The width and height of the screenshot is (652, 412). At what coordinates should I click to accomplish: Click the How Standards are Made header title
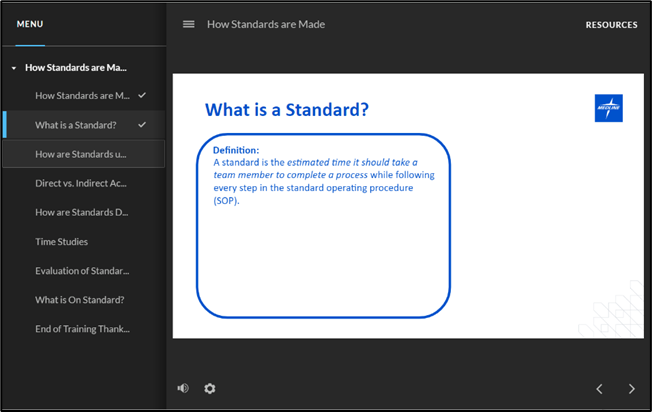pyautogui.click(x=266, y=24)
